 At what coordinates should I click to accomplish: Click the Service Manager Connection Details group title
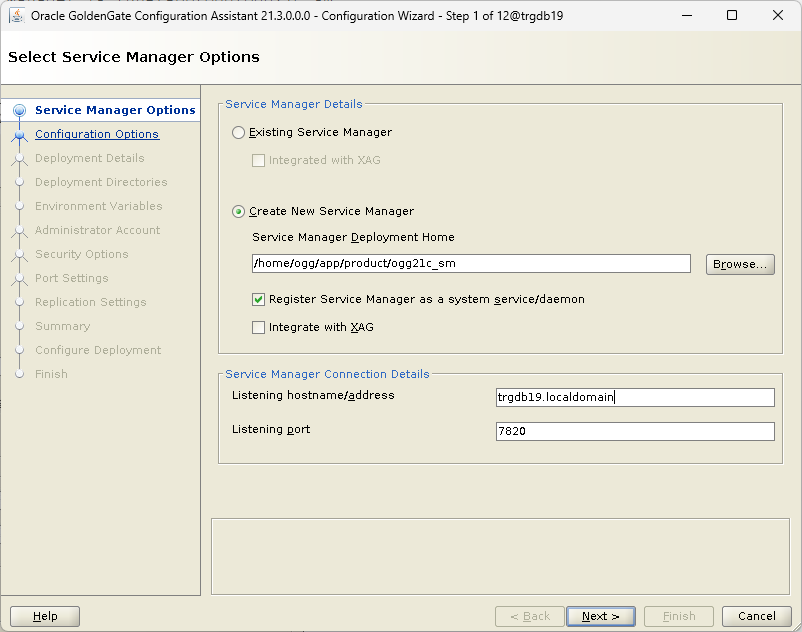327,374
